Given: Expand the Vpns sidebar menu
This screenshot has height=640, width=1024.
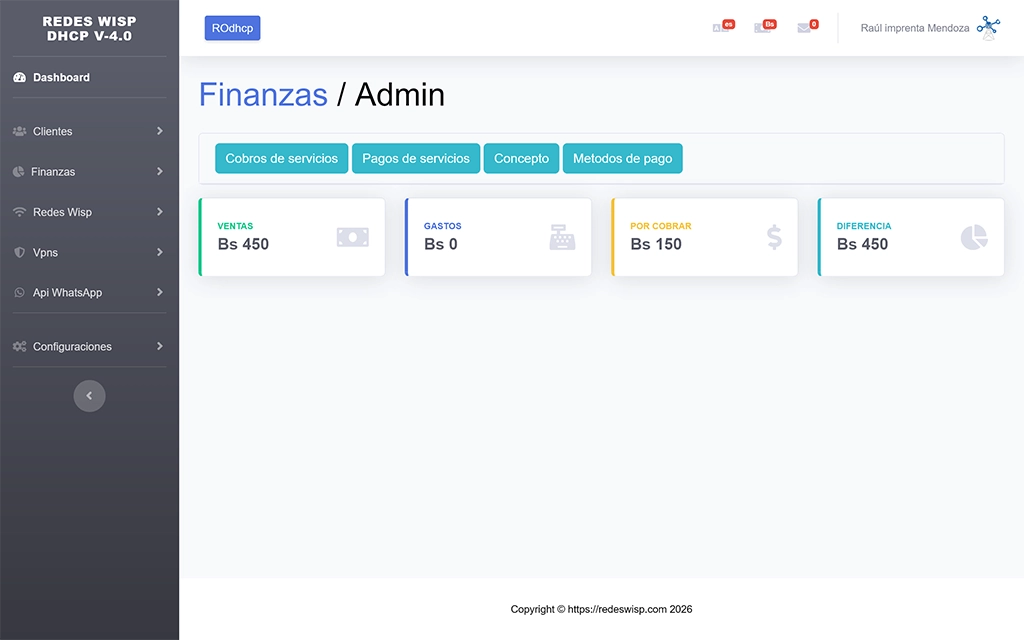Looking at the screenshot, I should [88, 253].
